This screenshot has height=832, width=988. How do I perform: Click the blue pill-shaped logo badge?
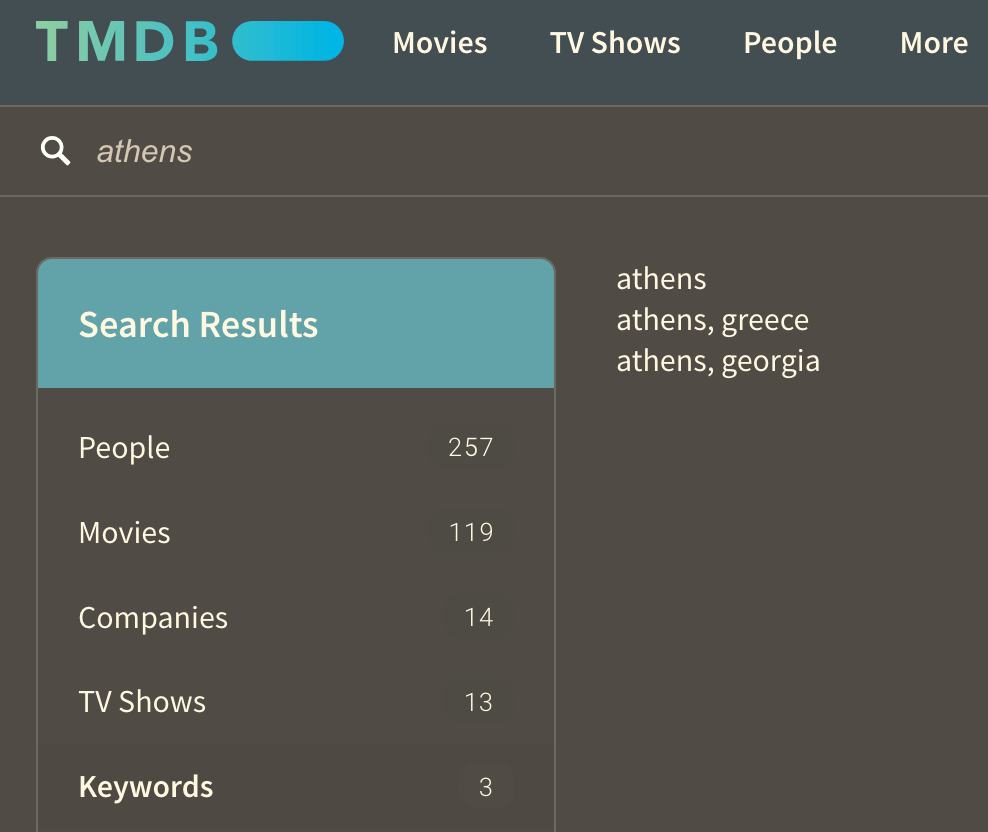288,42
